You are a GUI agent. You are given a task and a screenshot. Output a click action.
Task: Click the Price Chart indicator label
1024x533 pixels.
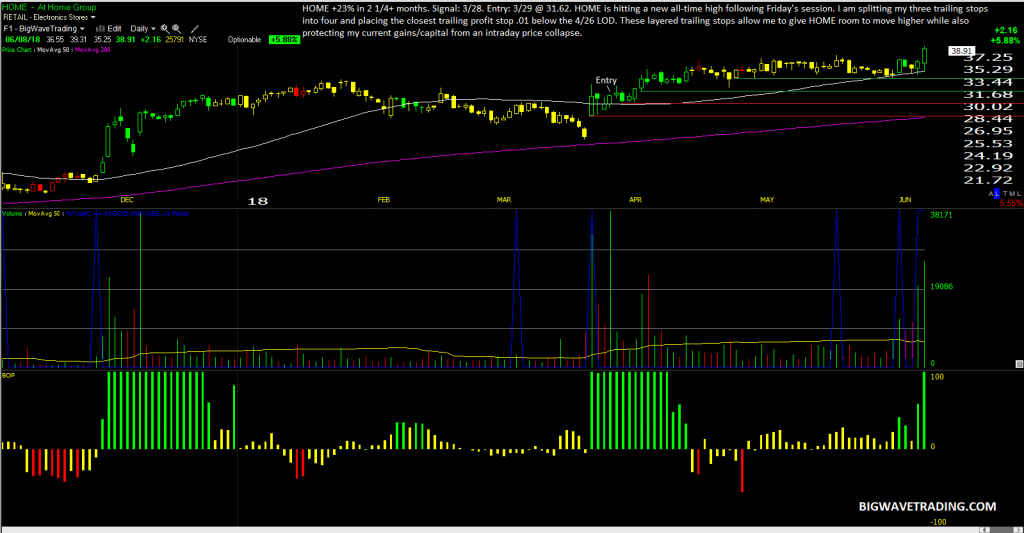17,50
